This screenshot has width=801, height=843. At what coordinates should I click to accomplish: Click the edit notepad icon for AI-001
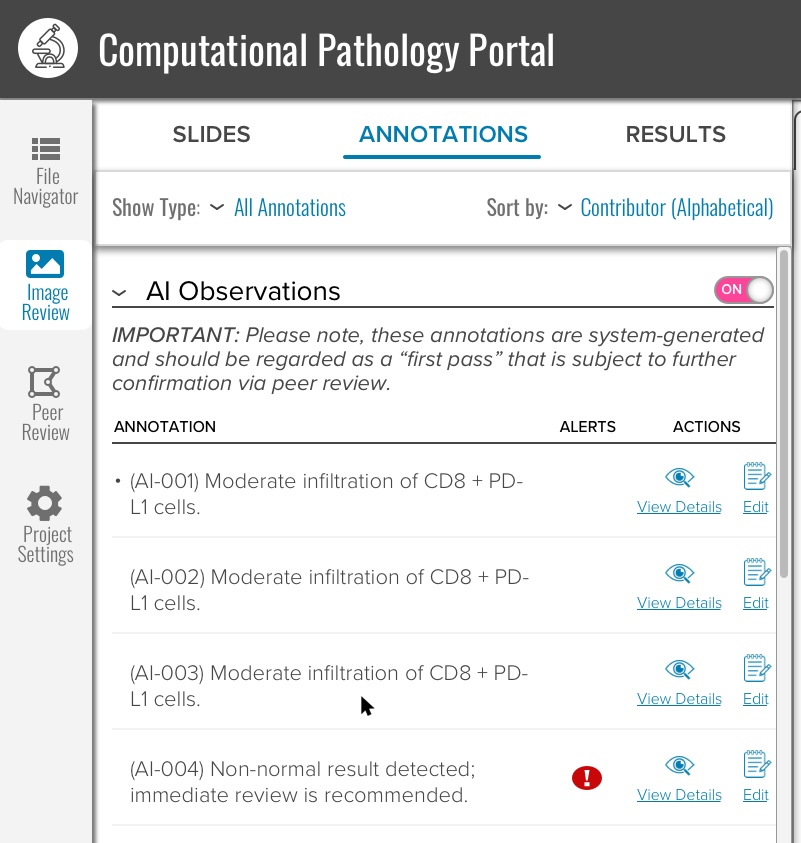click(757, 476)
